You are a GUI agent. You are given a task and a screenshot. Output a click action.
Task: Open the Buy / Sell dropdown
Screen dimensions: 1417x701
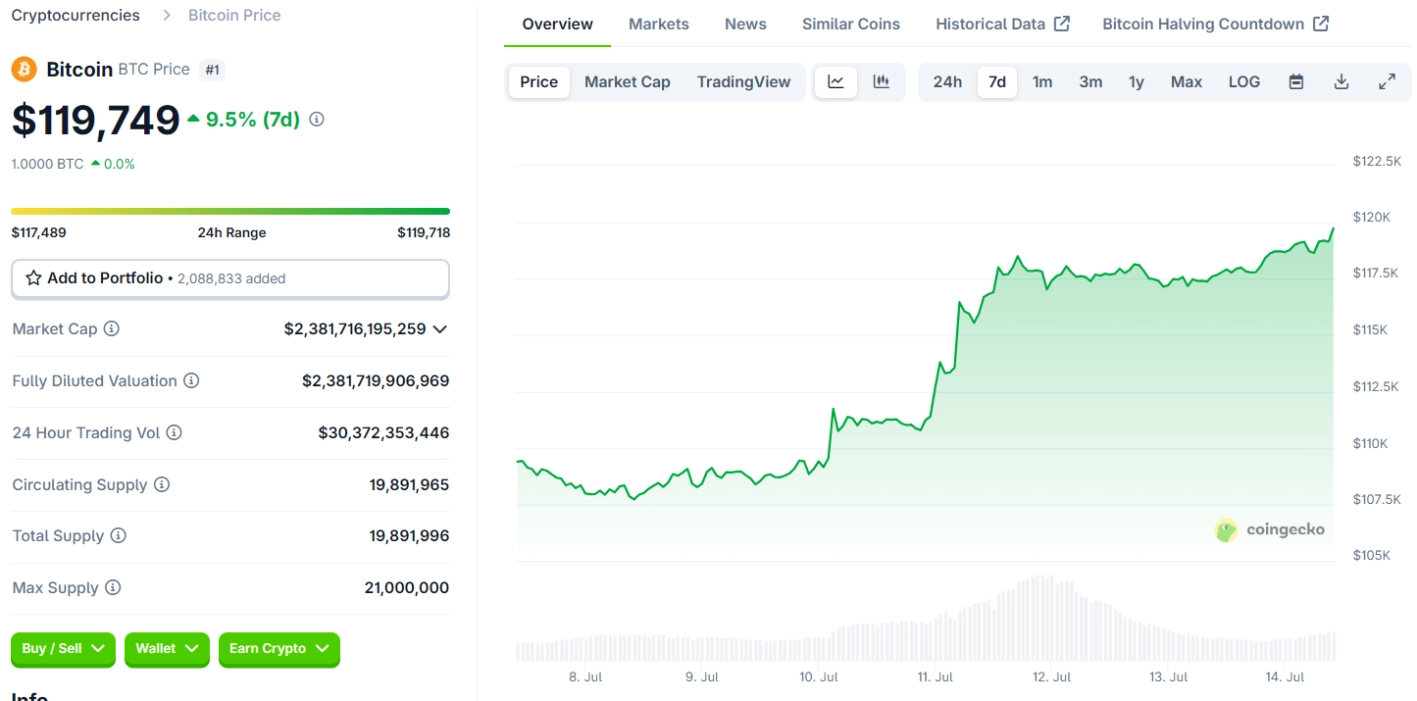click(63, 649)
